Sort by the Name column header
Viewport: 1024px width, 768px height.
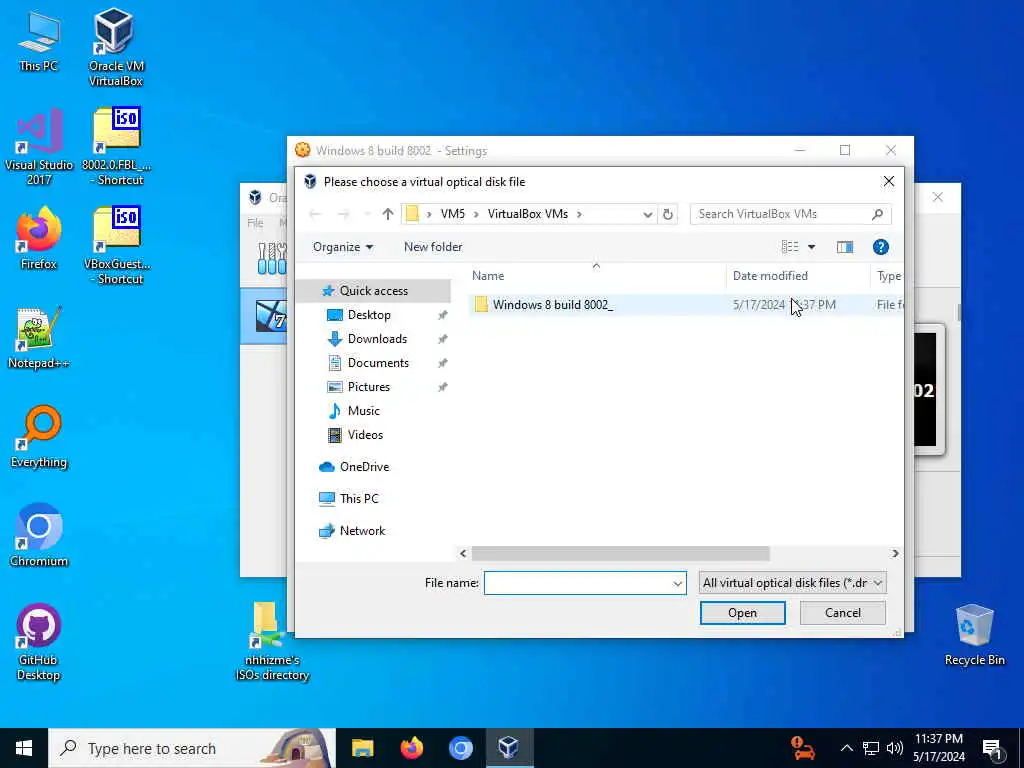pyautogui.click(x=596, y=276)
